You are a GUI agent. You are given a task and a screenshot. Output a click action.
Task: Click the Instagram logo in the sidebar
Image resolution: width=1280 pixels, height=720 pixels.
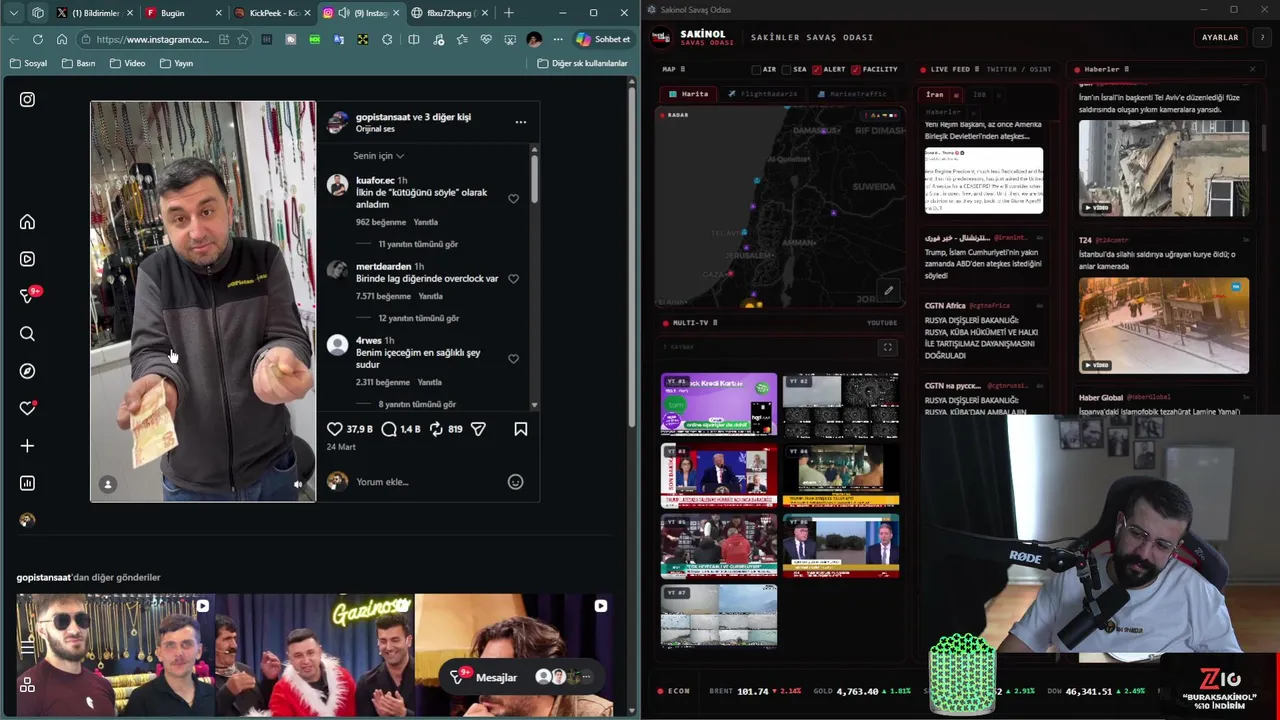[x=27, y=100]
